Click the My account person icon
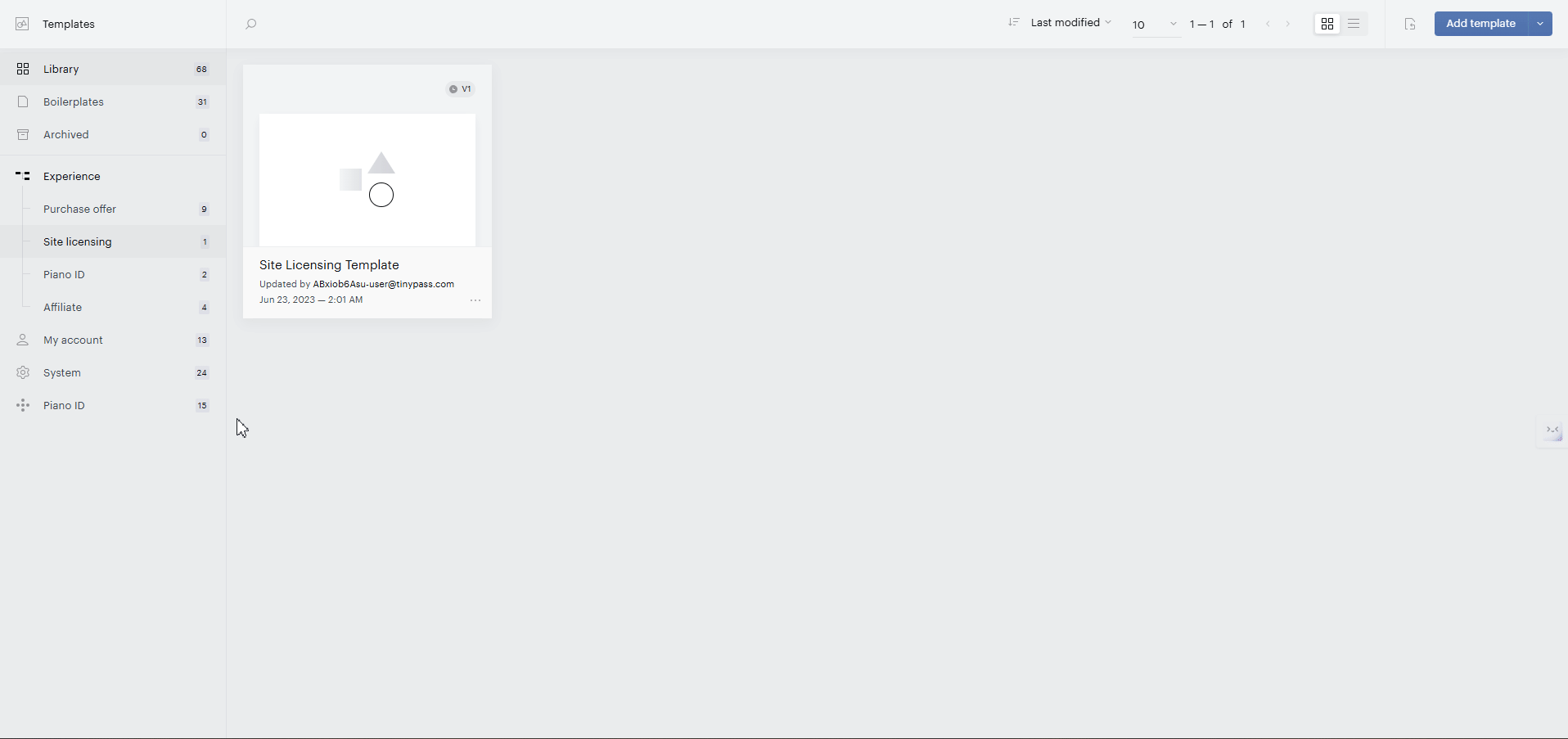This screenshot has height=739, width=1568. [23, 340]
